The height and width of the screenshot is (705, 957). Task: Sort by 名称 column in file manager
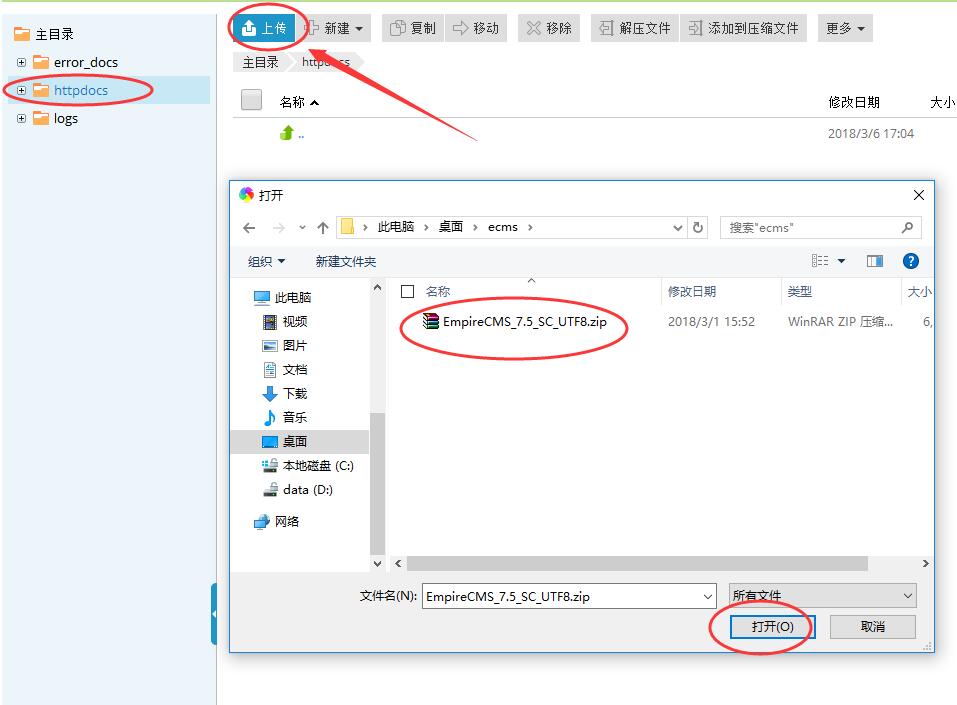tap(298, 102)
